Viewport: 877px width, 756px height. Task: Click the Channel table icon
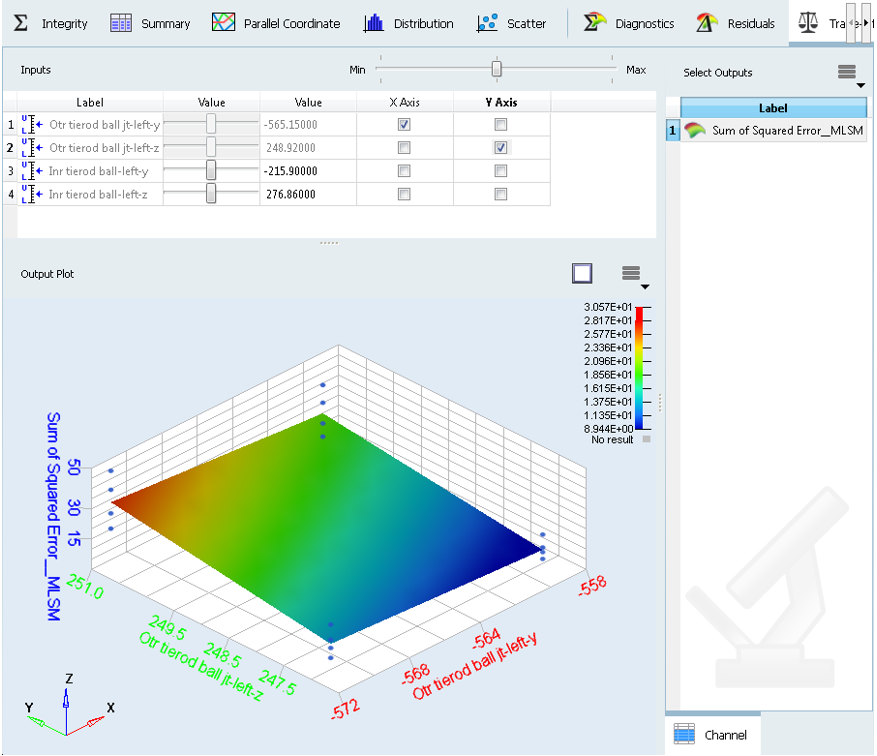(x=684, y=734)
